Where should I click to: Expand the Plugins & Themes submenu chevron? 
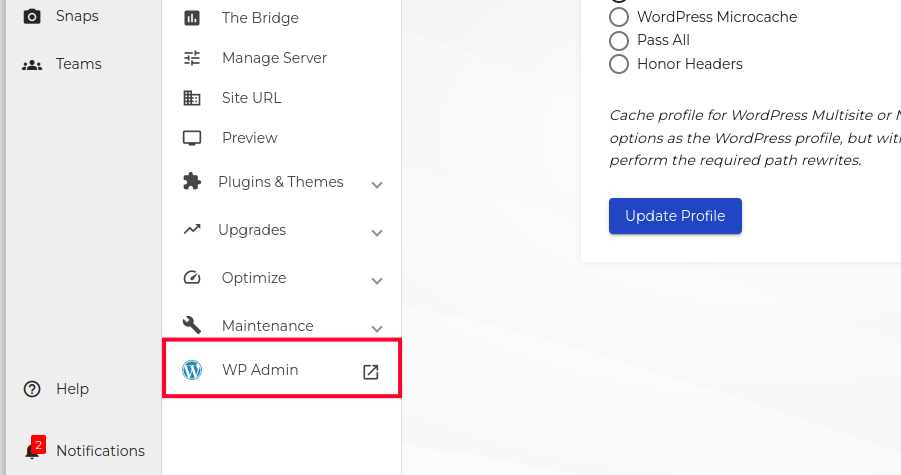(x=377, y=184)
